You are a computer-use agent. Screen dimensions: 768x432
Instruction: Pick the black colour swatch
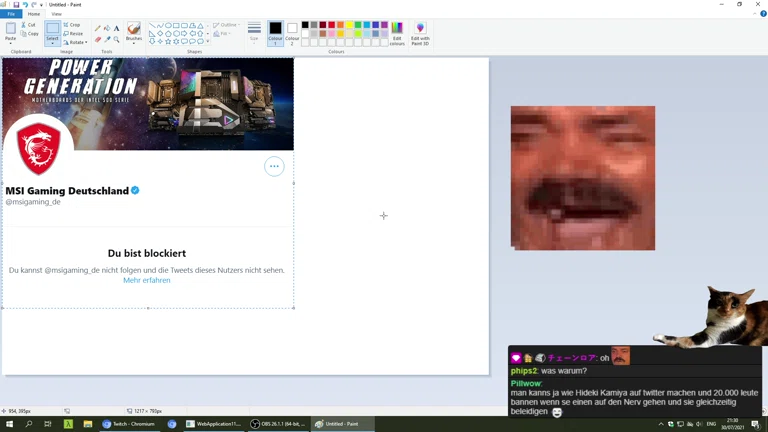[x=305, y=25]
